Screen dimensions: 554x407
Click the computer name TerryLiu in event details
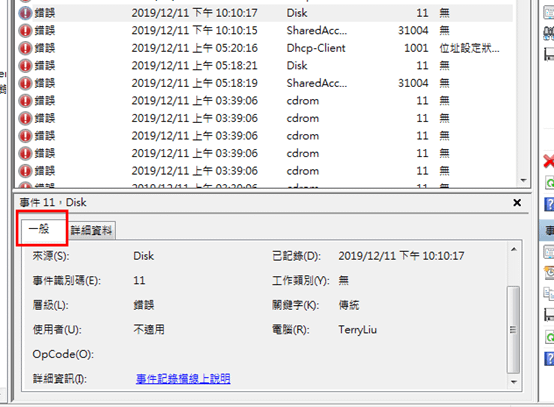point(358,330)
